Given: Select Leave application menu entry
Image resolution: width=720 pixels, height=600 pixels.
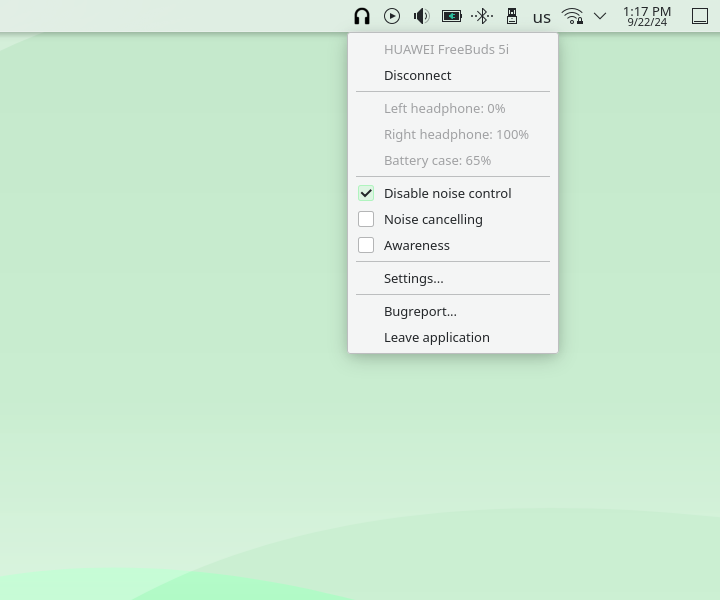Looking at the screenshot, I should point(453,338).
